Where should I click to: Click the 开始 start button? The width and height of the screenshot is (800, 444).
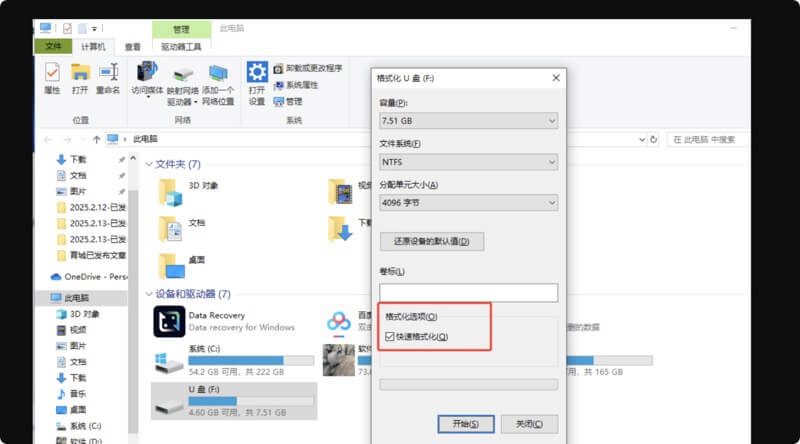(x=466, y=424)
